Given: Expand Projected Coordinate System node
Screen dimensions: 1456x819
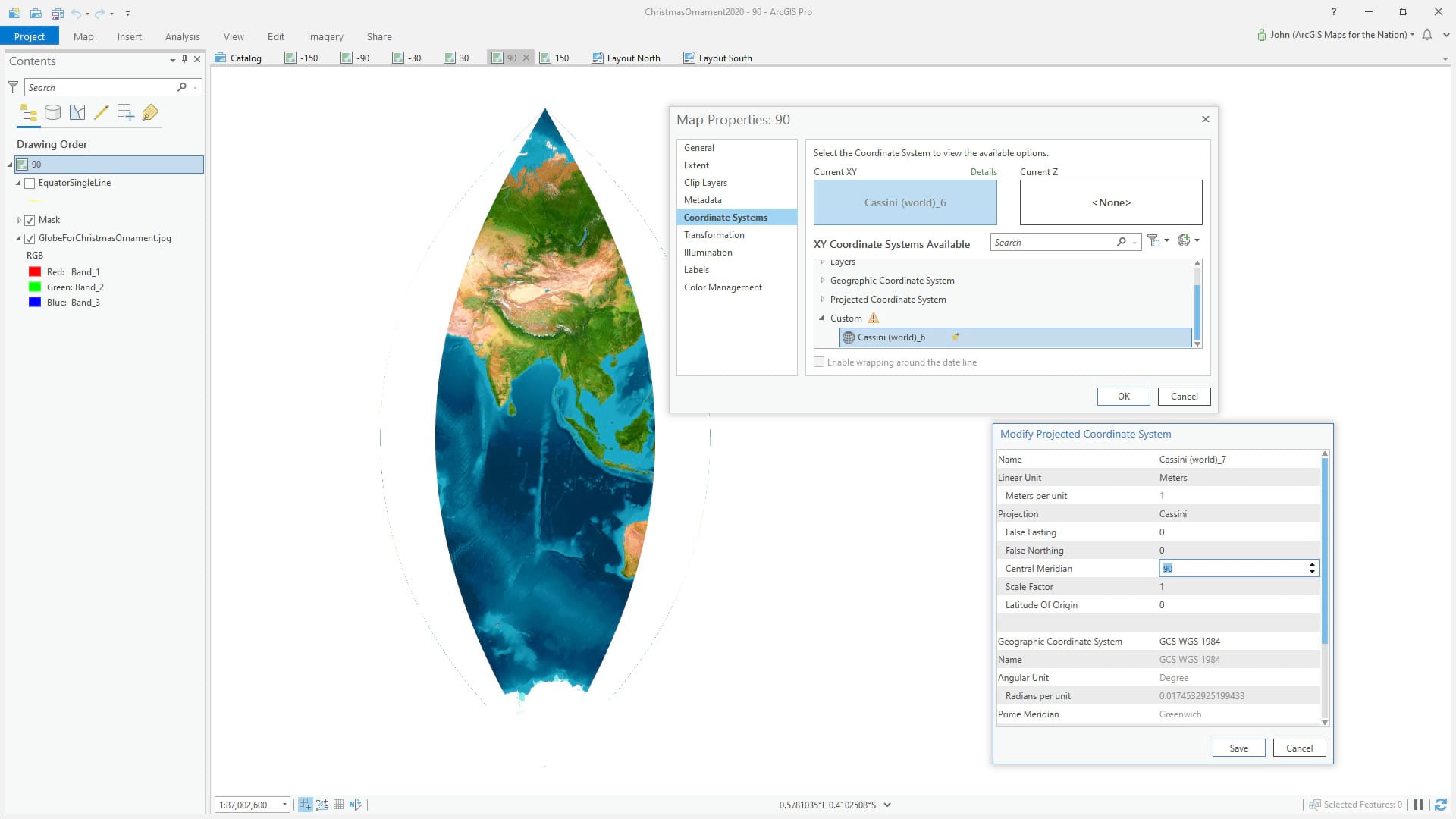Looking at the screenshot, I should click(x=822, y=300).
